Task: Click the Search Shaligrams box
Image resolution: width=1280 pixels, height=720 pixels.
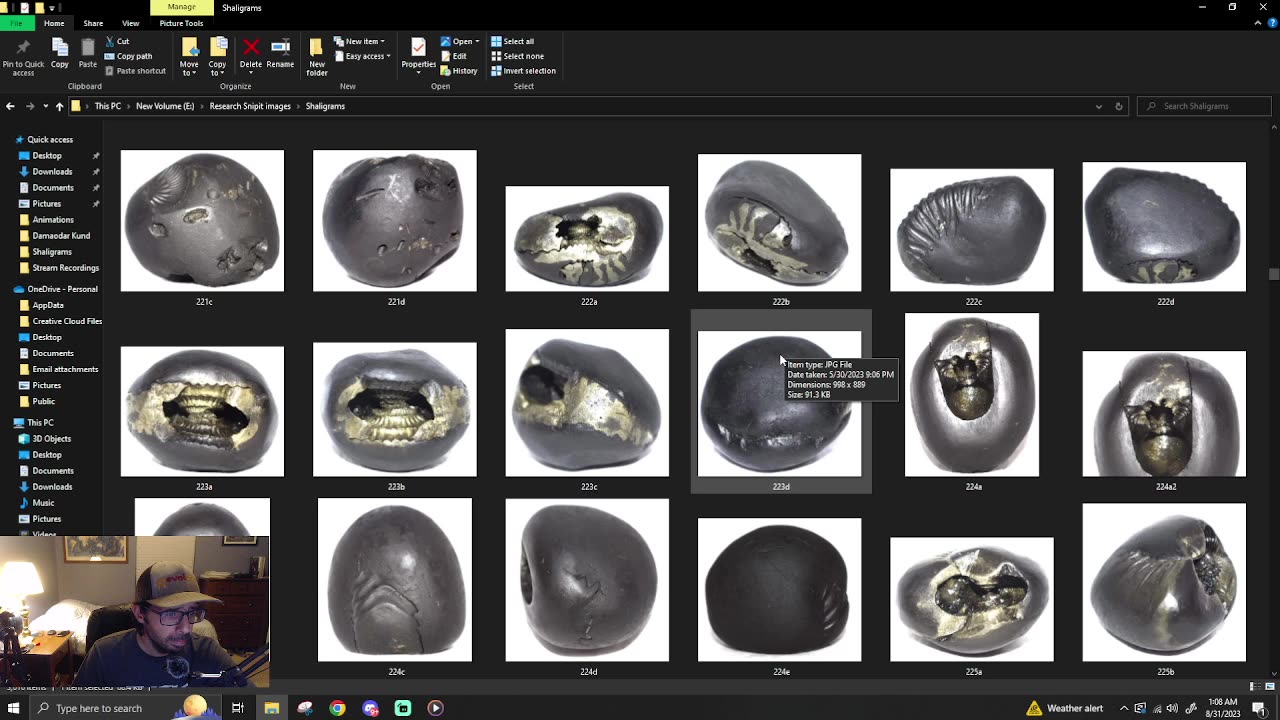Action: point(1205,106)
